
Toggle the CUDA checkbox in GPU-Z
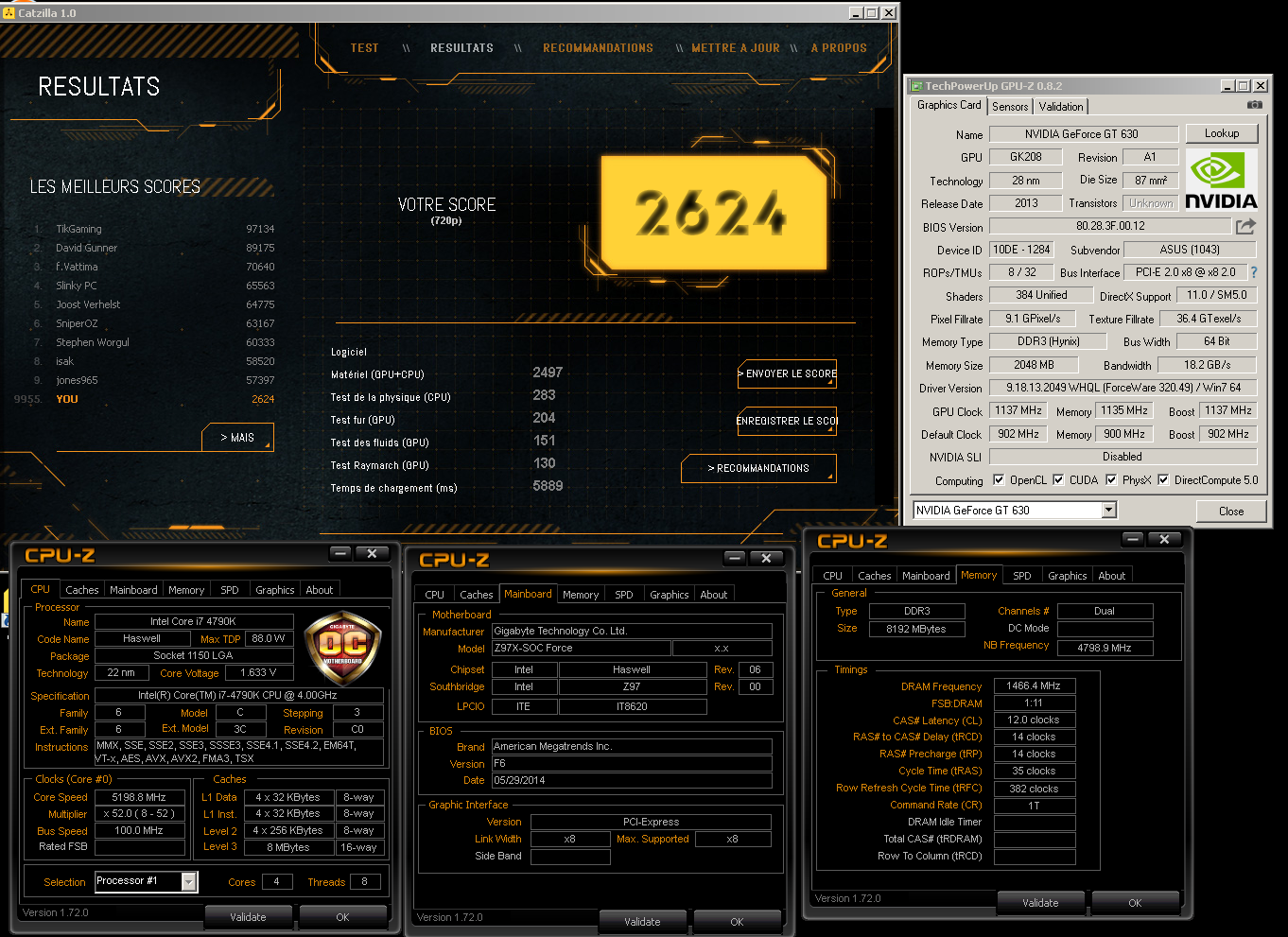pyautogui.click(x=1058, y=479)
